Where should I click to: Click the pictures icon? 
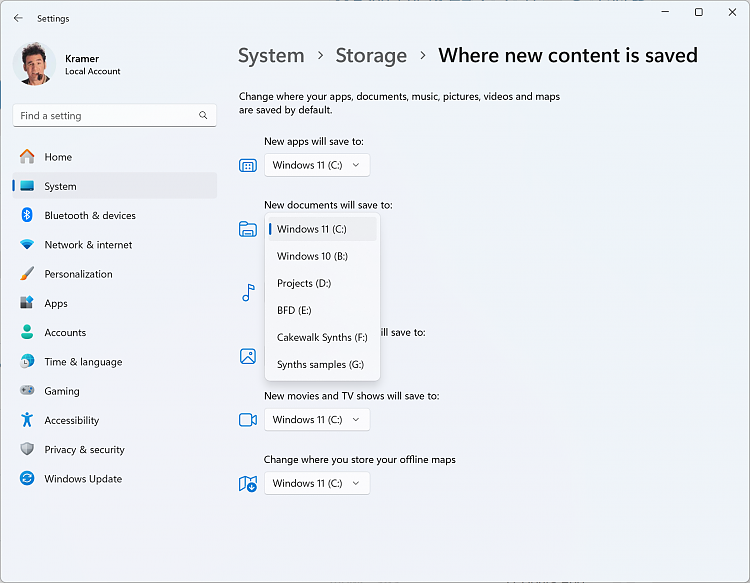248,356
